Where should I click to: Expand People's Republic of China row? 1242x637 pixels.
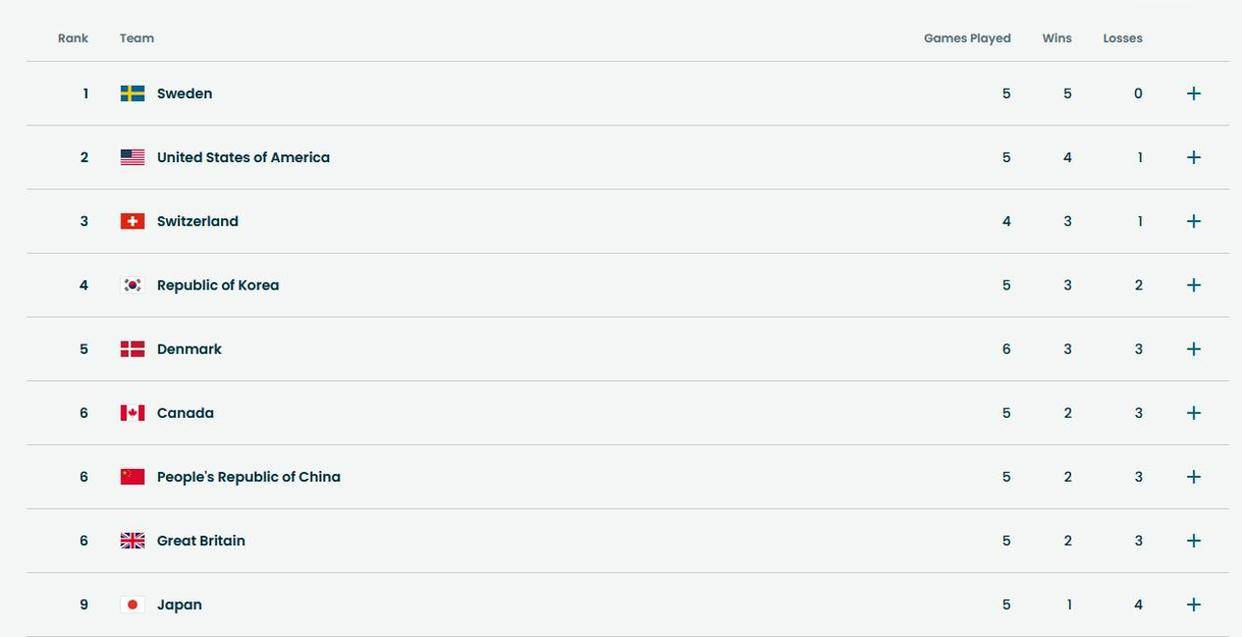pyautogui.click(x=1193, y=478)
